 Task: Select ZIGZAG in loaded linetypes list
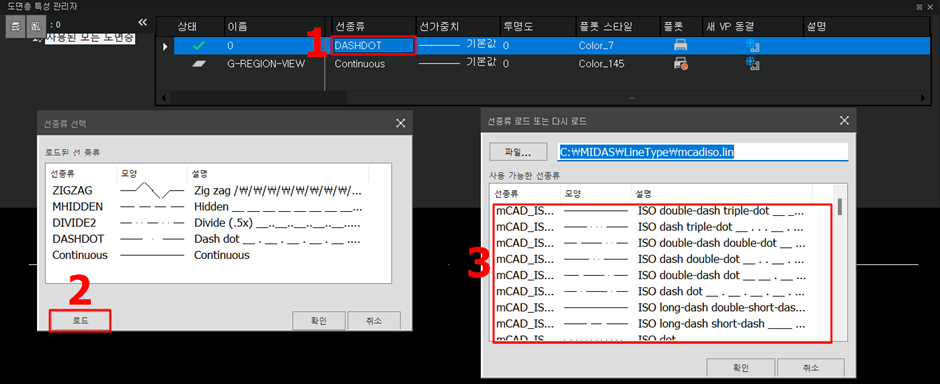(207, 191)
